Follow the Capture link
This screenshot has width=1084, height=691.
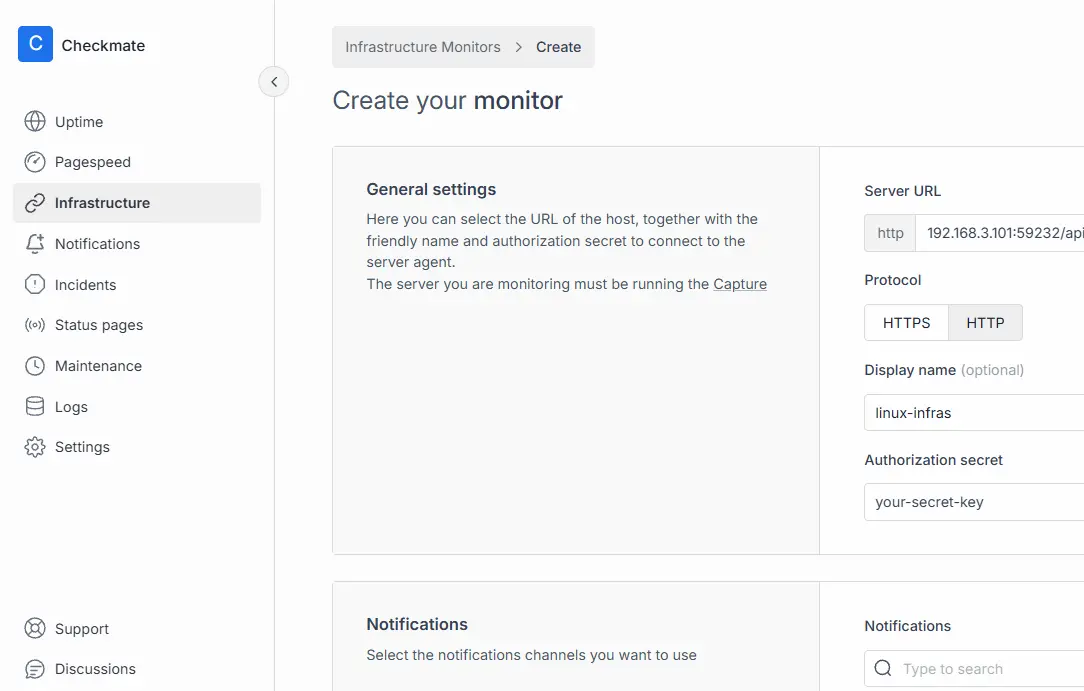click(740, 284)
